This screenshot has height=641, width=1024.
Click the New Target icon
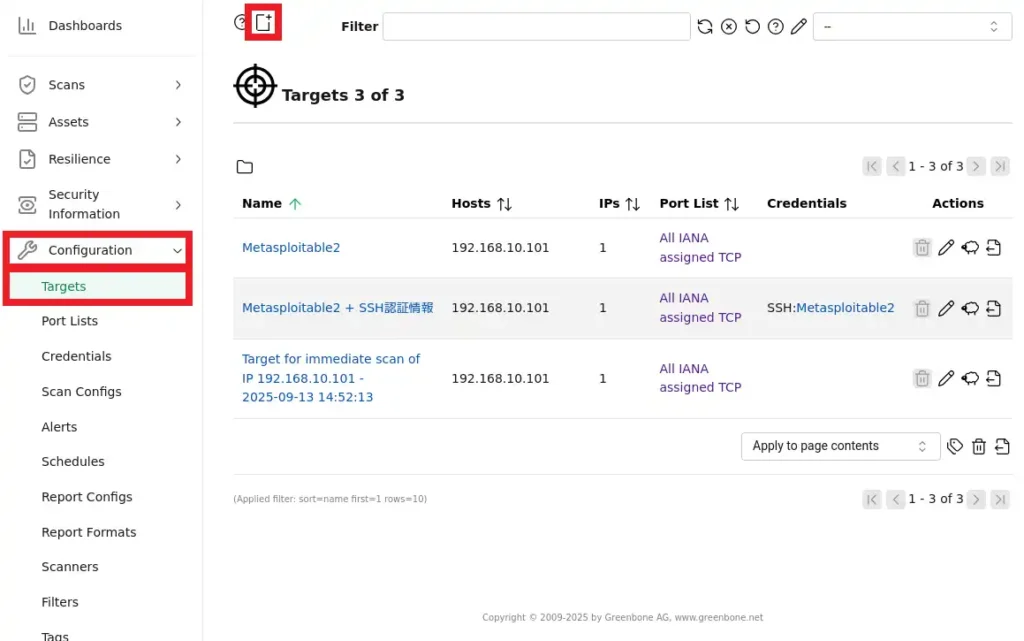(263, 22)
